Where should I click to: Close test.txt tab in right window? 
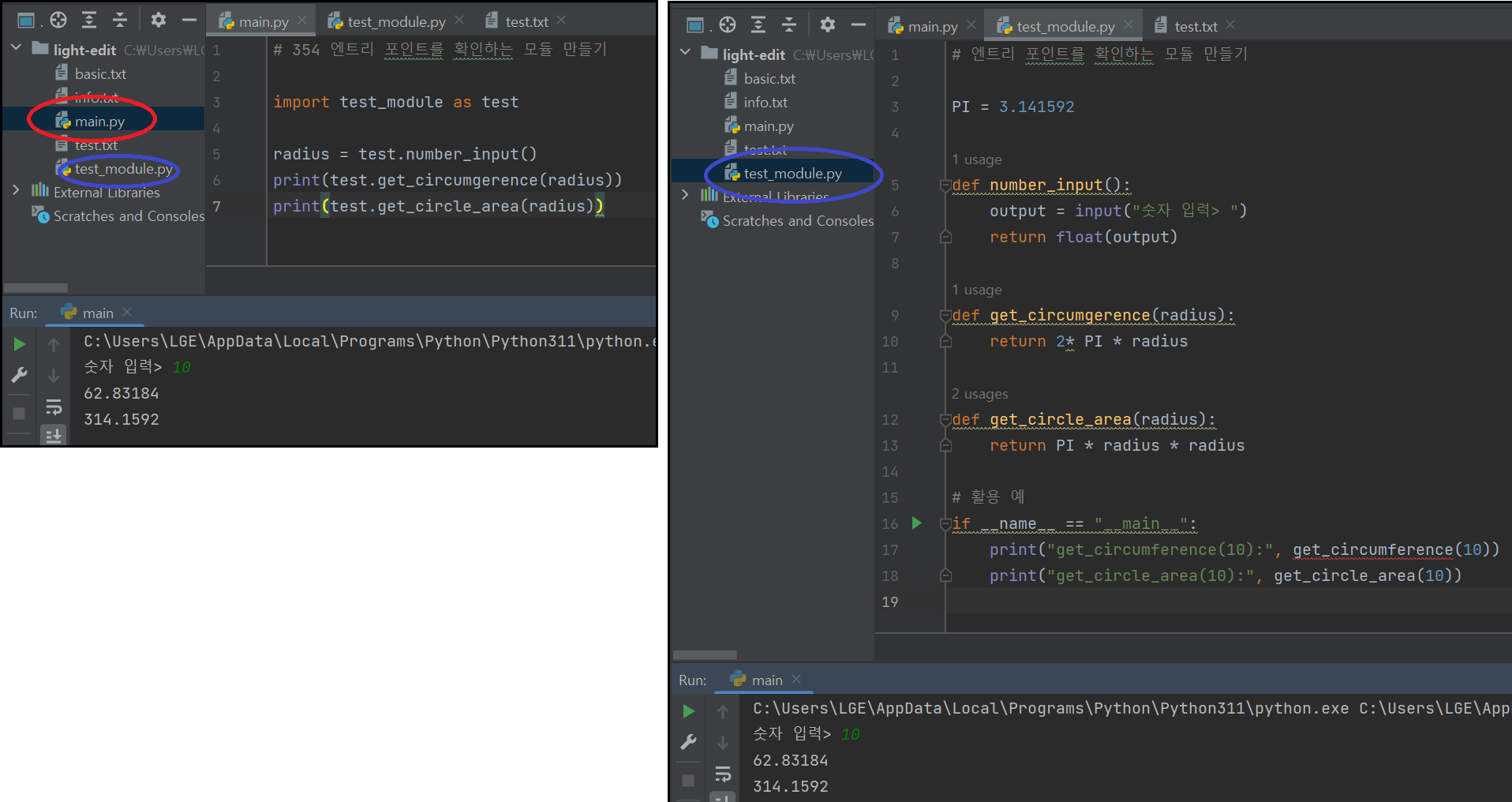(1230, 25)
